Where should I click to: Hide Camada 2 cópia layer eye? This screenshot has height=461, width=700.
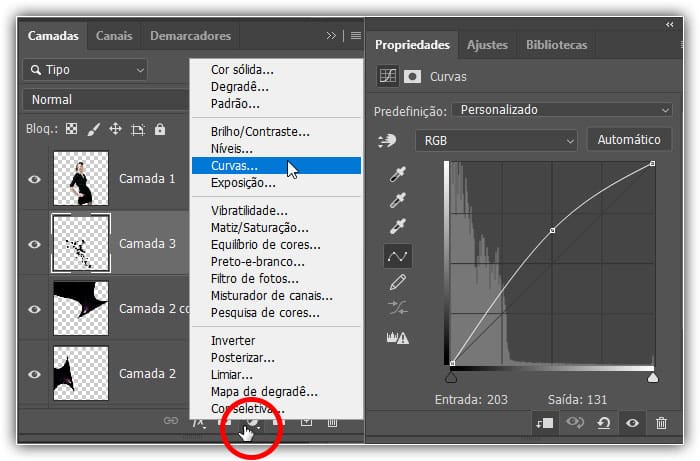(x=34, y=309)
